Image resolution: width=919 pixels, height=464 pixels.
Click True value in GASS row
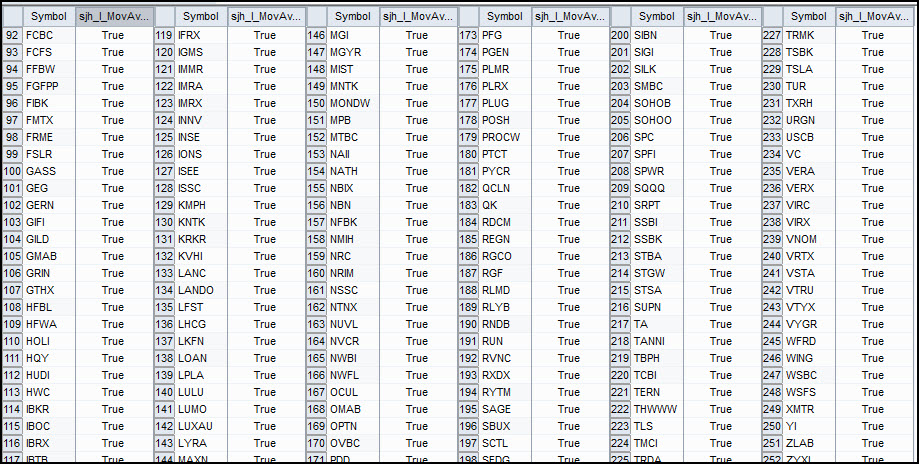[113, 171]
